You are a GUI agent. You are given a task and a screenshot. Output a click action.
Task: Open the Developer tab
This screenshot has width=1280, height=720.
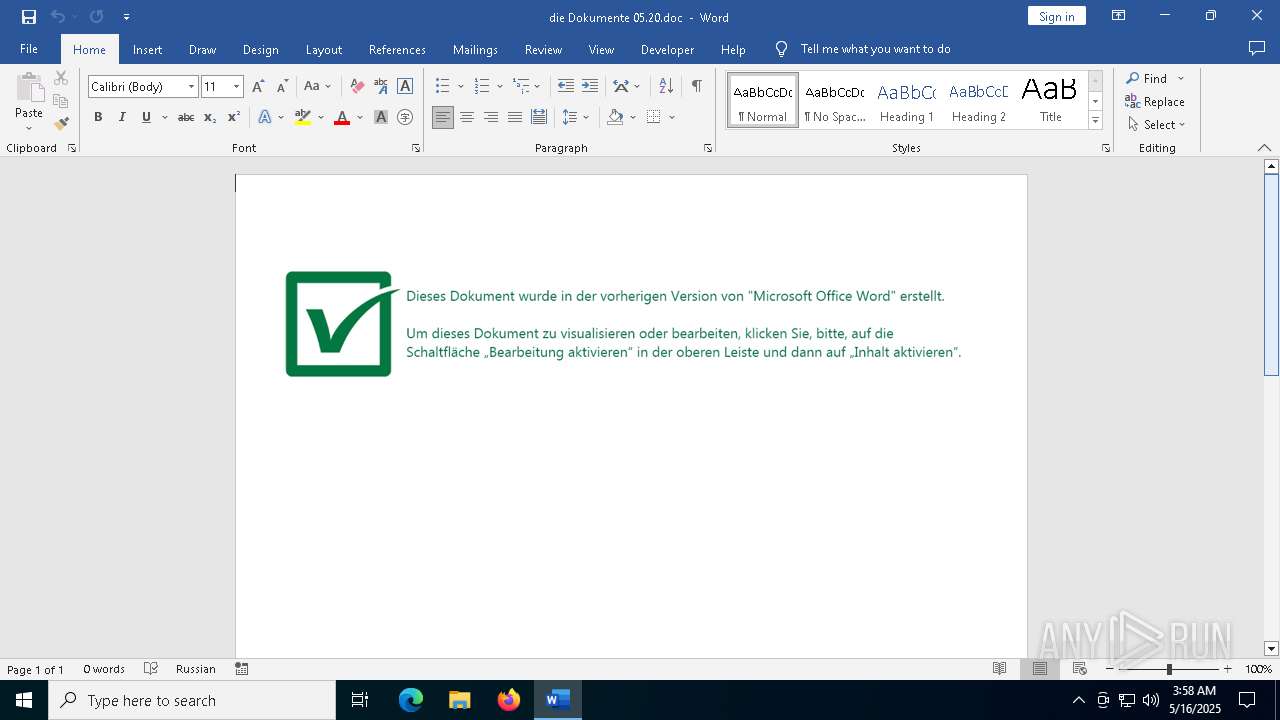667,49
